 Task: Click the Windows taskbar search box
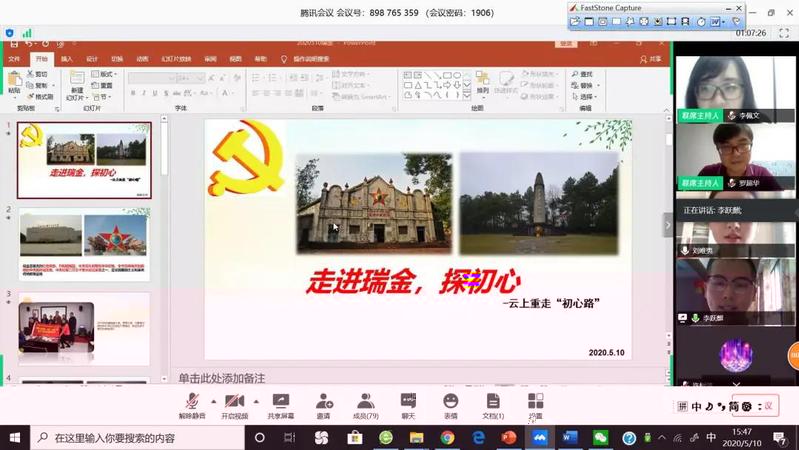point(138,437)
